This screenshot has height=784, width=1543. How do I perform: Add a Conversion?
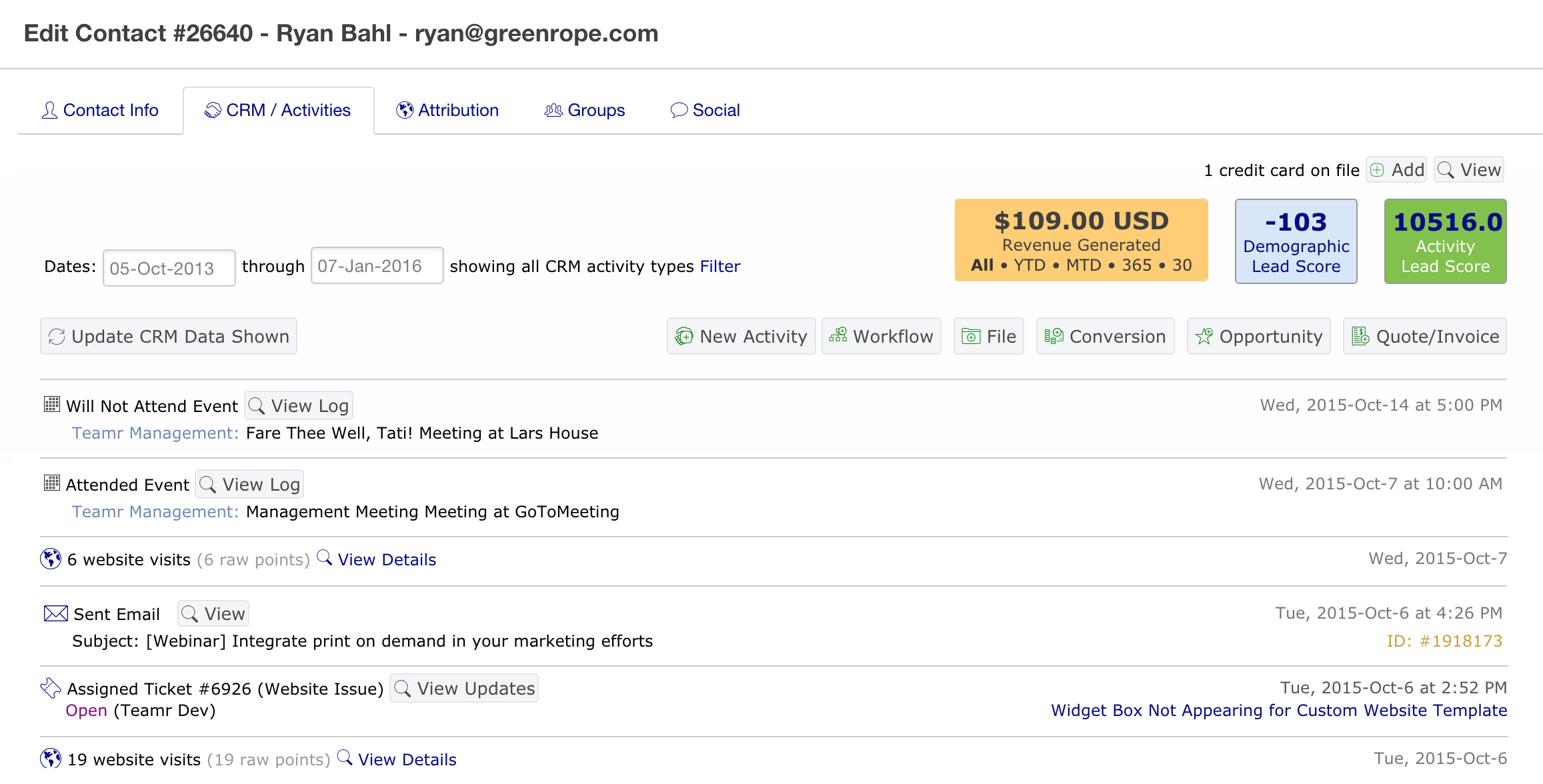coord(1106,337)
